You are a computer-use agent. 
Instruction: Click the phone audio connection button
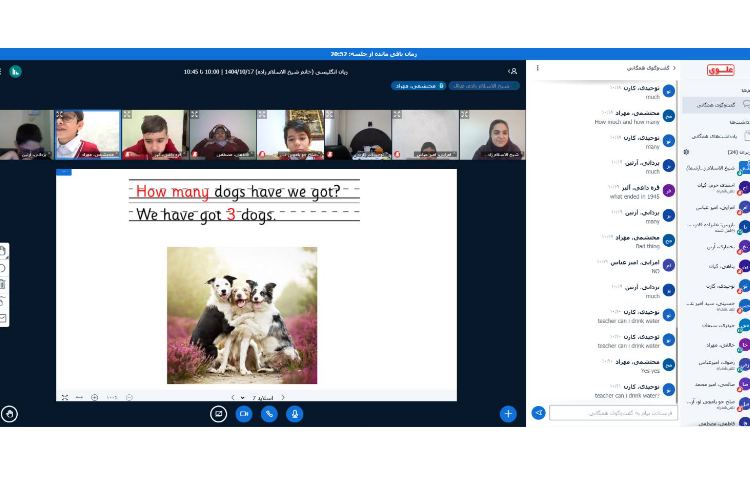pyautogui.click(x=269, y=413)
